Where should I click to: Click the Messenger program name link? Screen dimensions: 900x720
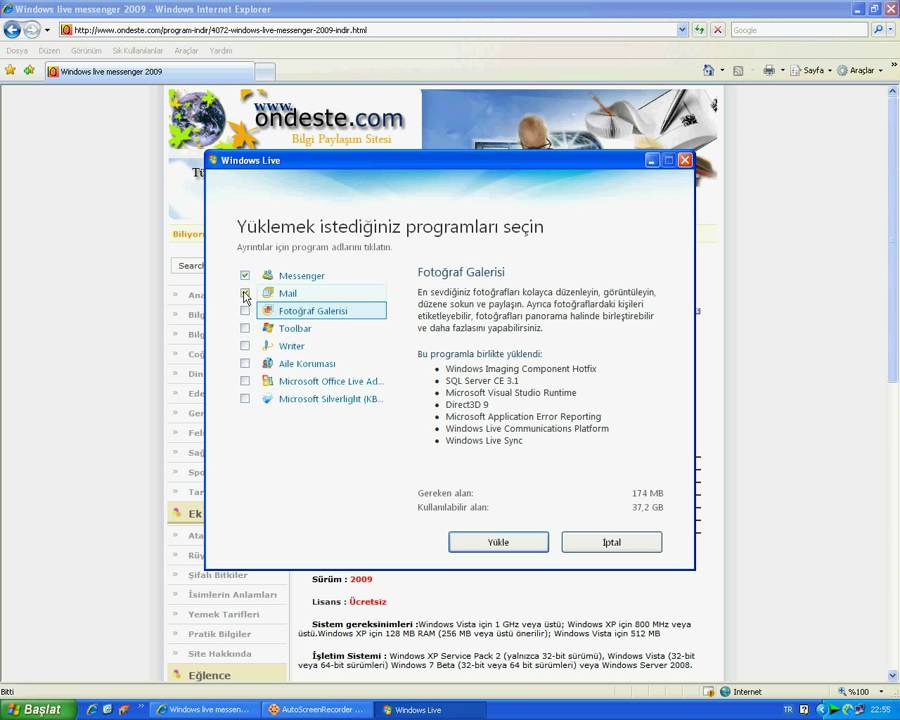point(301,276)
